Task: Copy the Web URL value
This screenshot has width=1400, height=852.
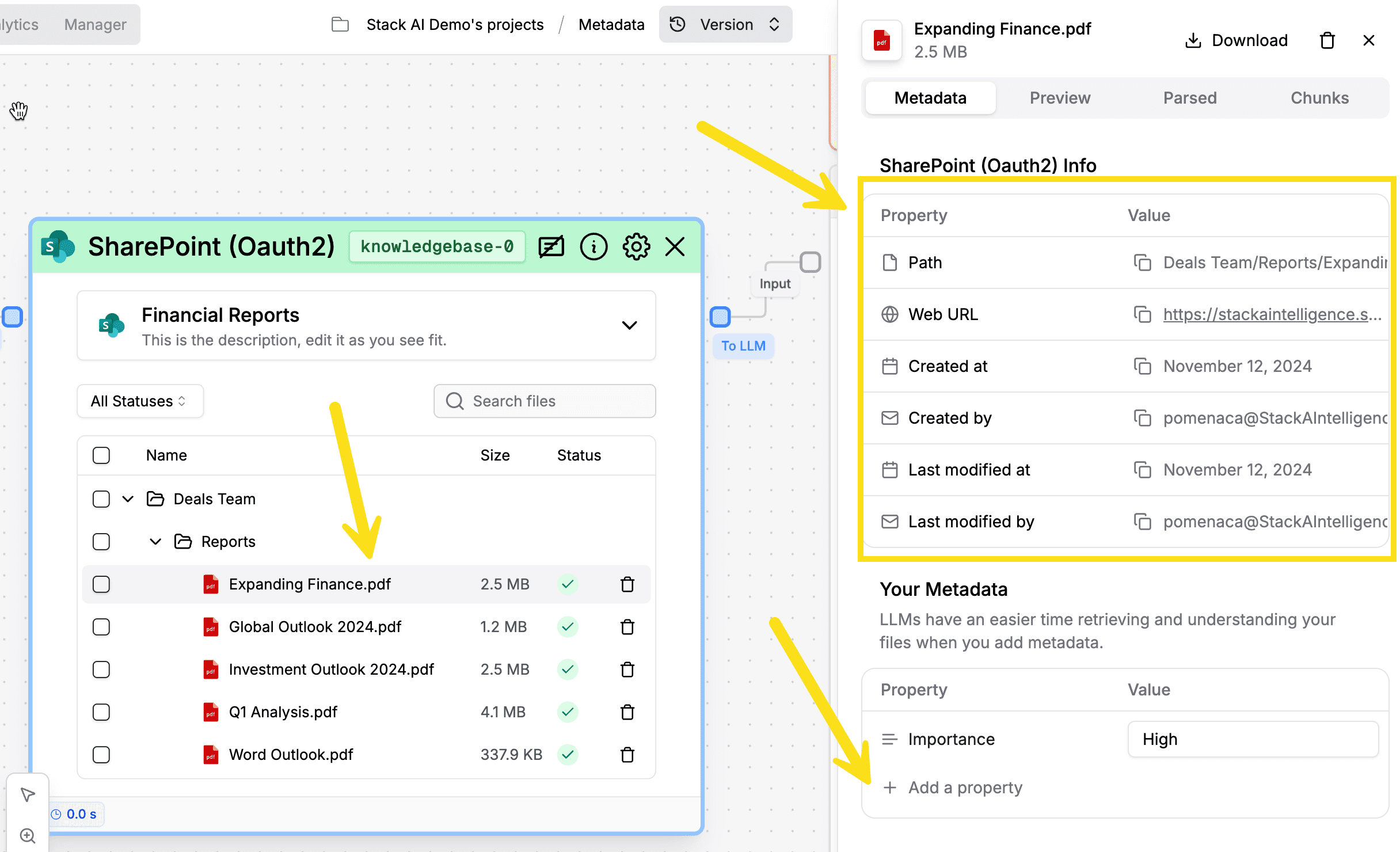Action: tap(1142, 314)
